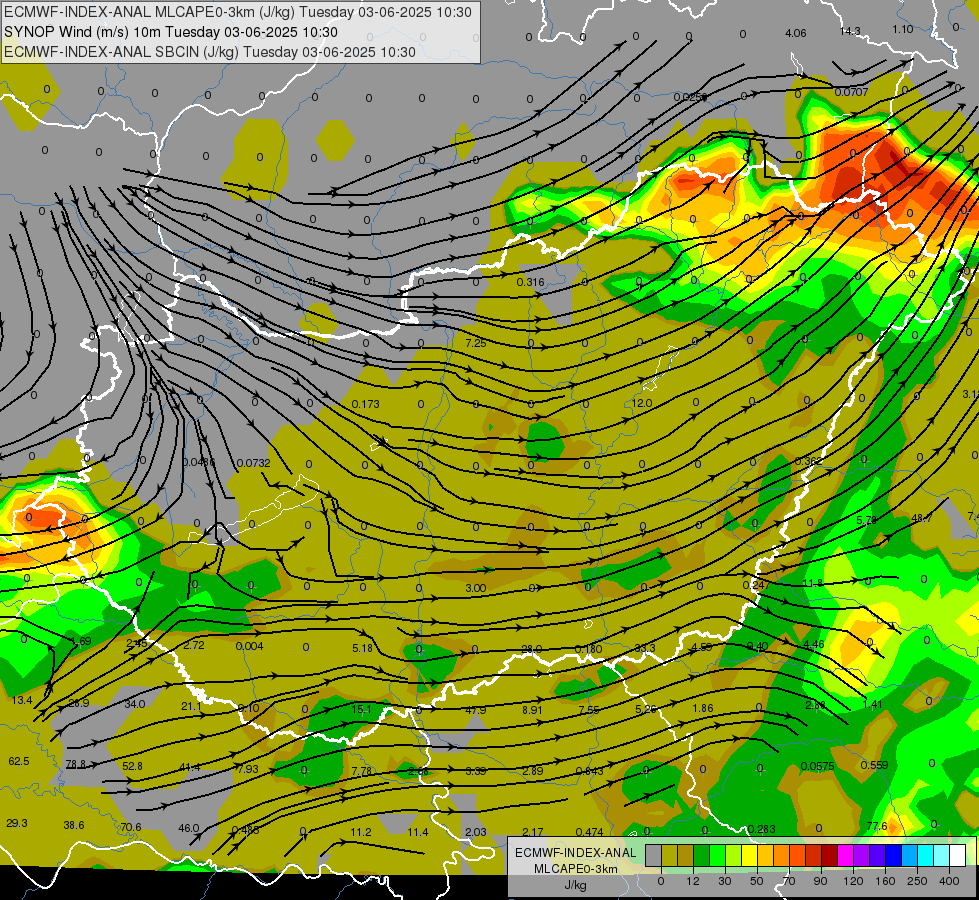Click the map value '5.18'
Image resolution: width=979 pixels, height=900 pixels.
click(362, 648)
